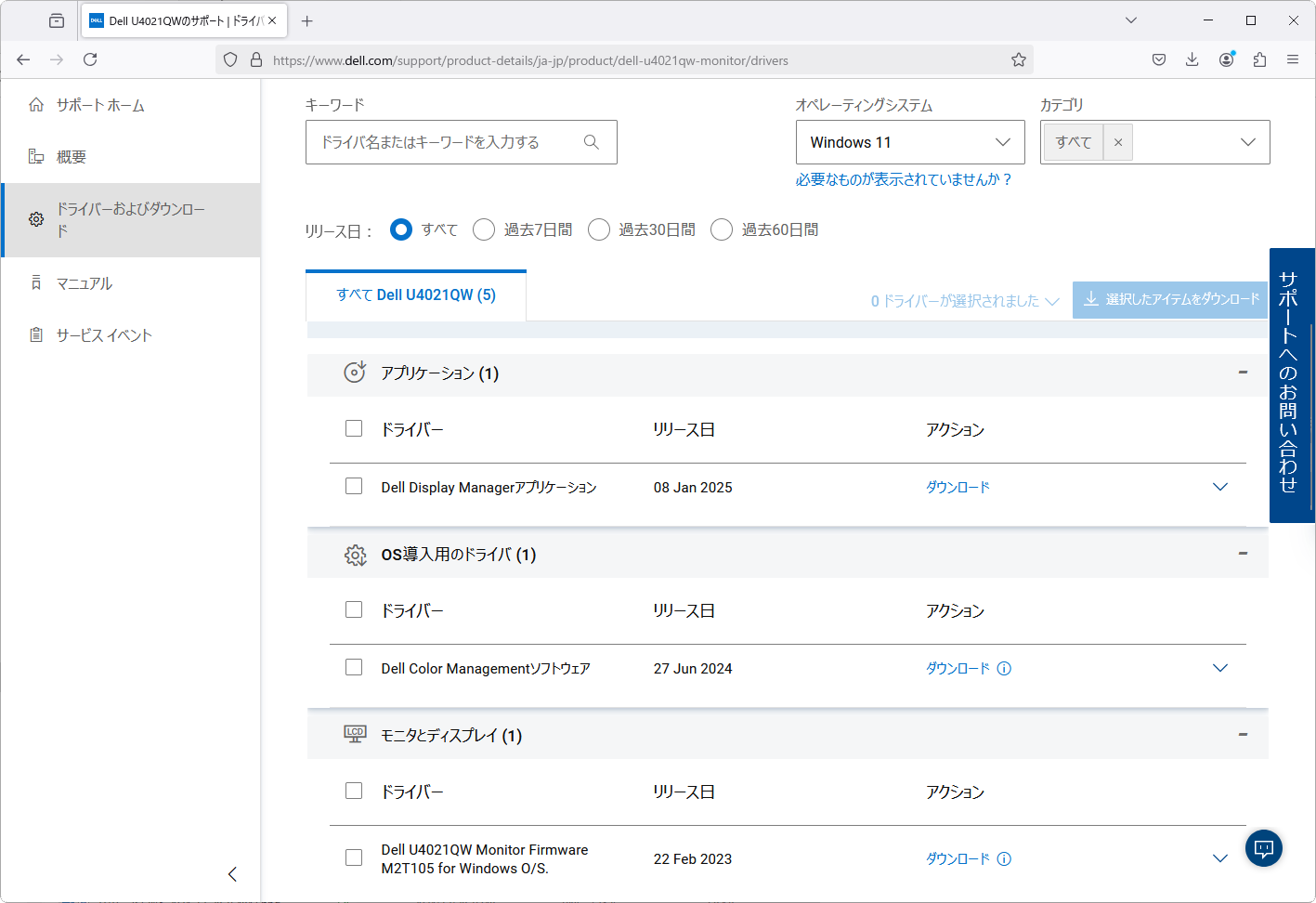
Task: Open a new browser tab
Action: (x=307, y=20)
